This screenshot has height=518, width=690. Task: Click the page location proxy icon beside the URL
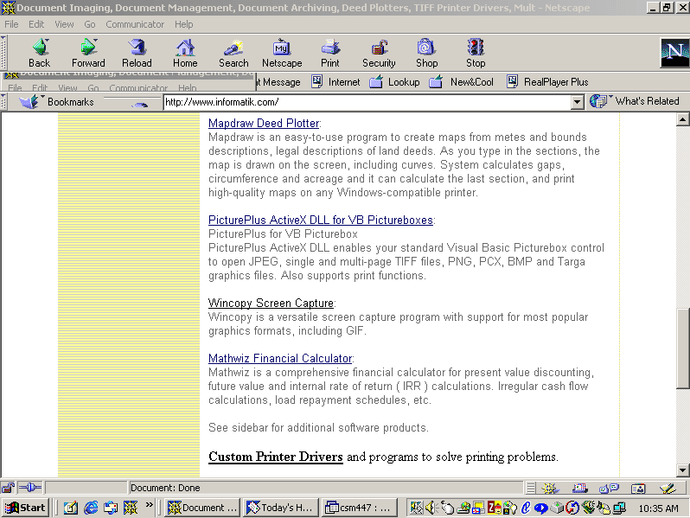[x=140, y=103]
